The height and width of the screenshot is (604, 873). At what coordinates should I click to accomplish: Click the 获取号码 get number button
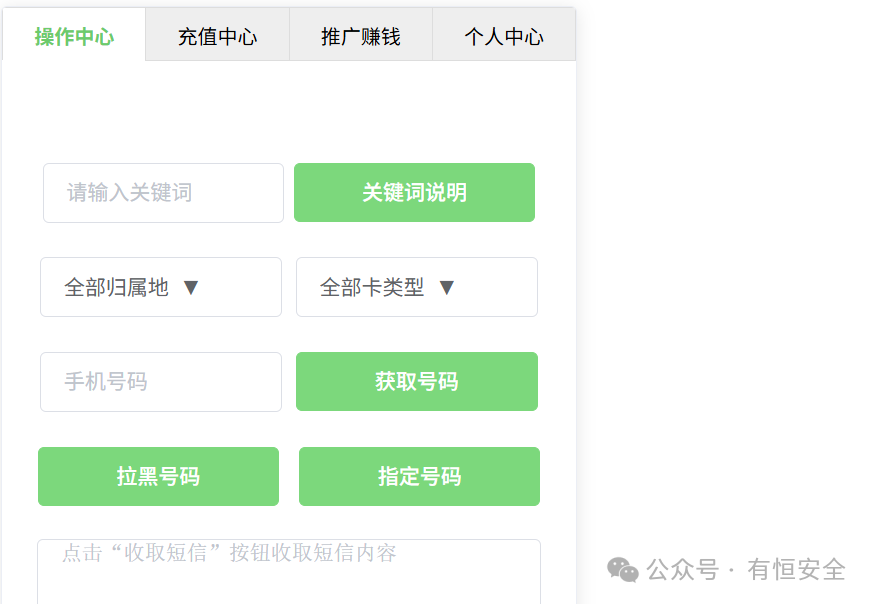click(416, 381)
